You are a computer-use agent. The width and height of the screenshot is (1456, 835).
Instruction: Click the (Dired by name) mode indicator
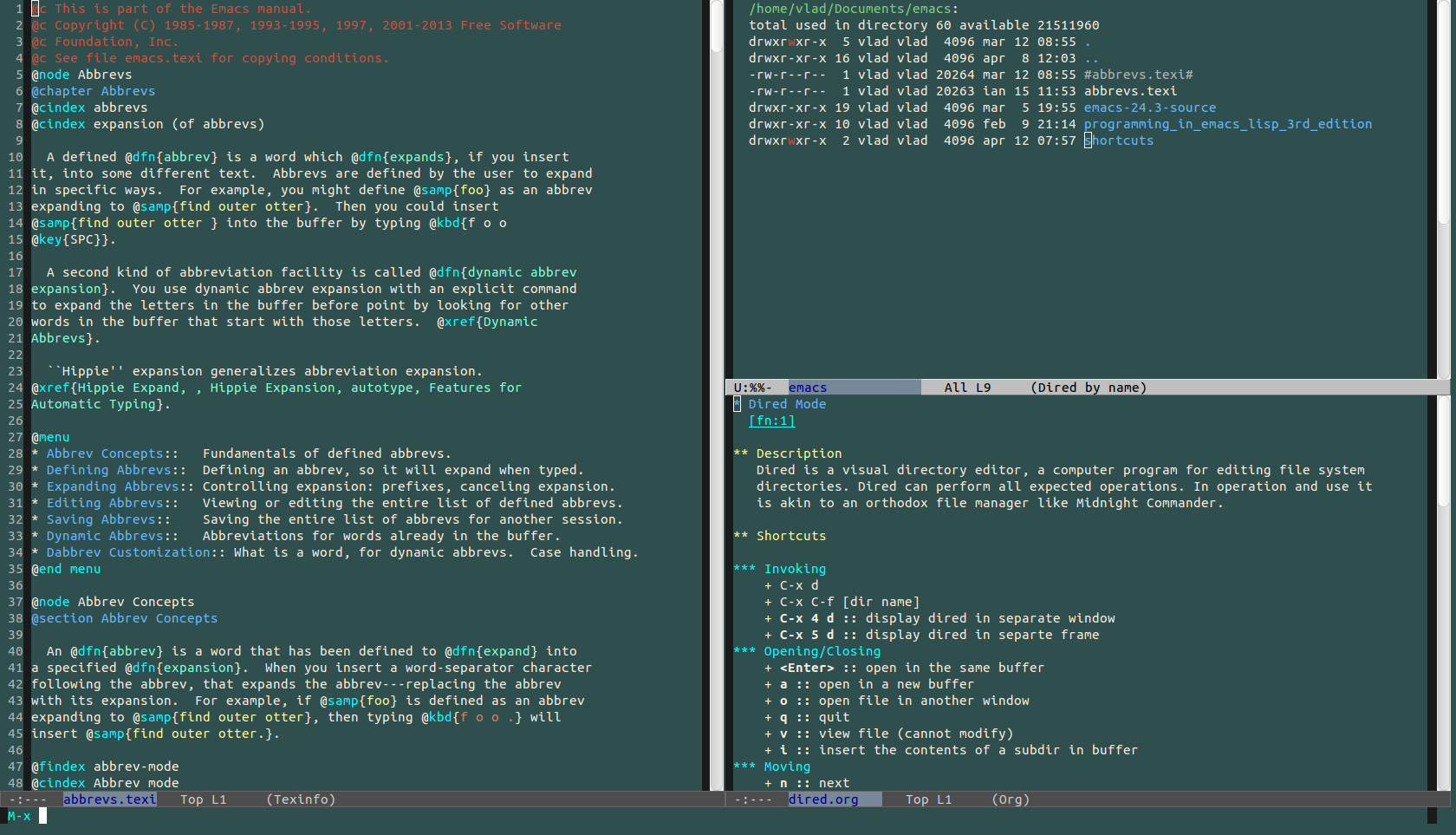pyautogui.click(x=1089, y=388)
